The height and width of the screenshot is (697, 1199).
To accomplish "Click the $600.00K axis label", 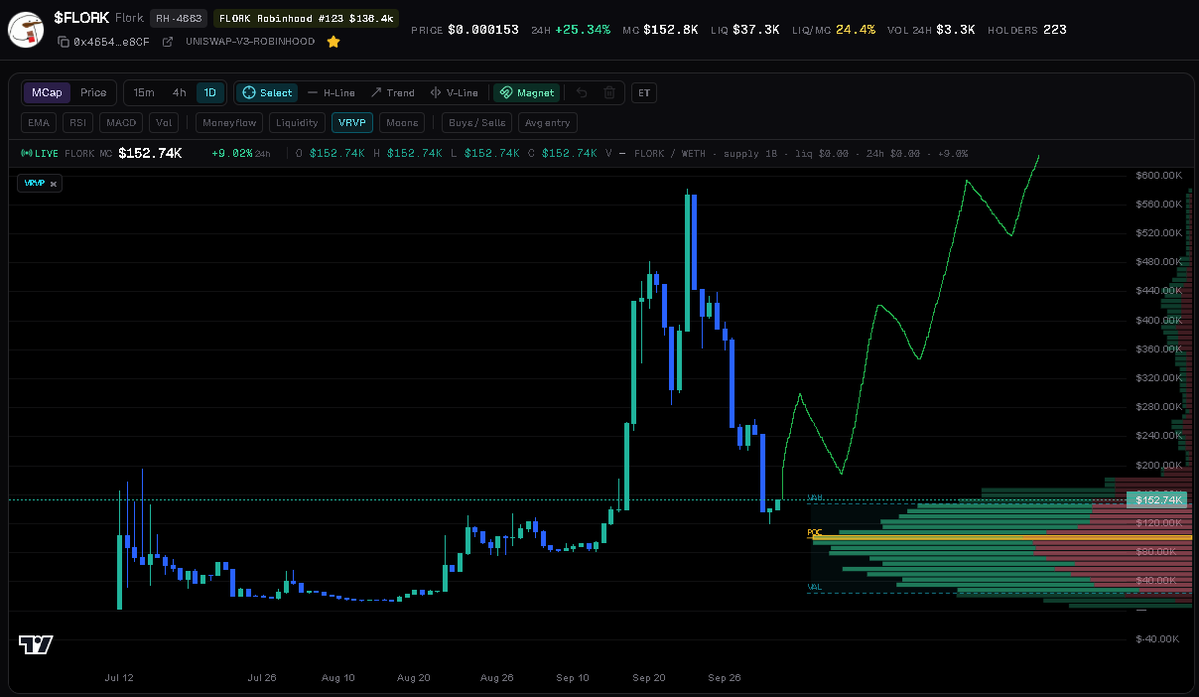I will 1158,175.
